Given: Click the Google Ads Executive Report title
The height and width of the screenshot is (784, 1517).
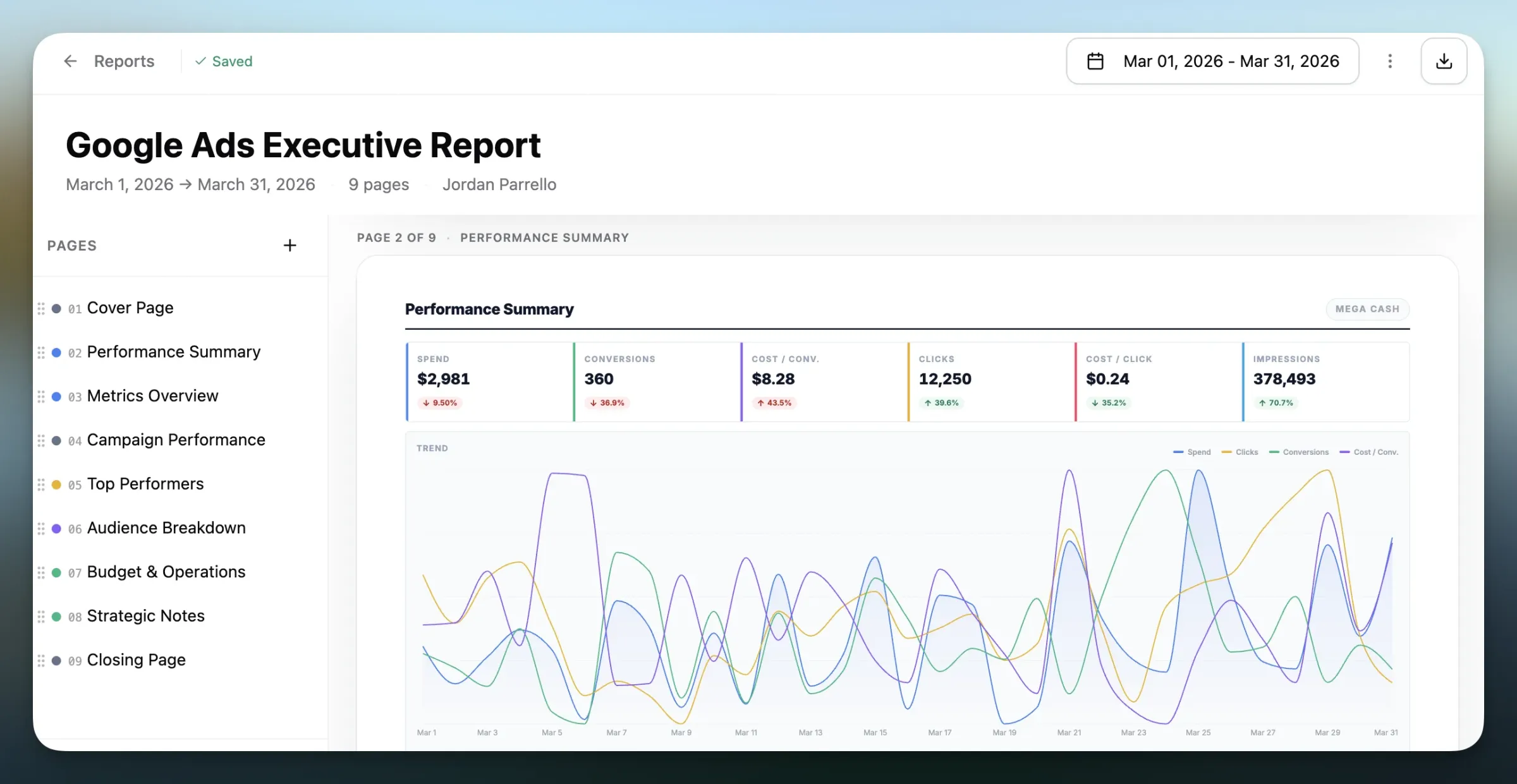Looking at the screenshot, I should point(303,145).
